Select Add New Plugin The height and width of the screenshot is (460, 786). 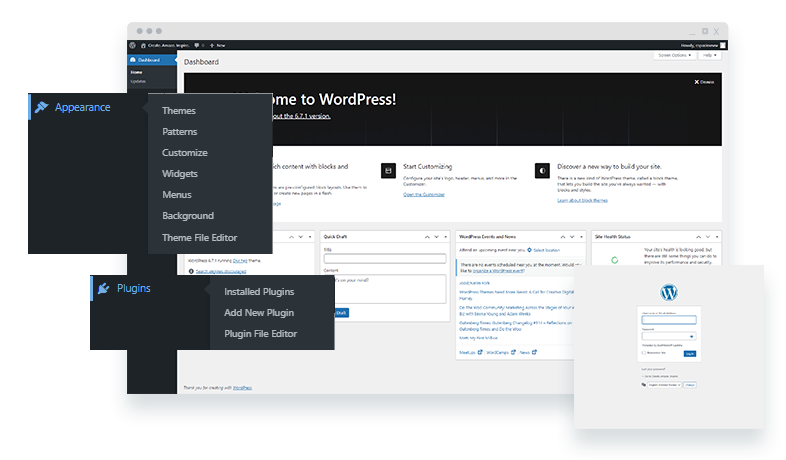(259, 313)
